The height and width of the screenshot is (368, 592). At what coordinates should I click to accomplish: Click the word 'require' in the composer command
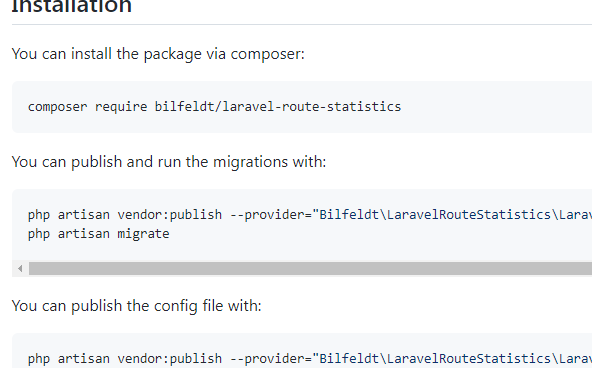pos(121,107)
